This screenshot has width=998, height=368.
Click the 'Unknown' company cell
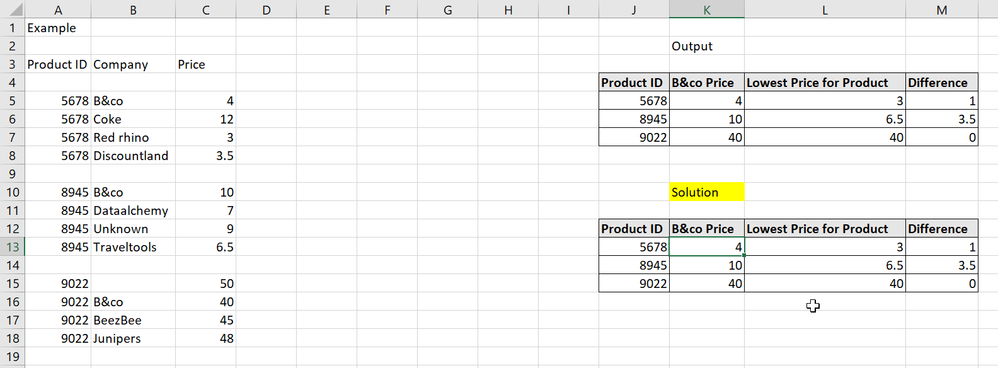click(133, 229)
